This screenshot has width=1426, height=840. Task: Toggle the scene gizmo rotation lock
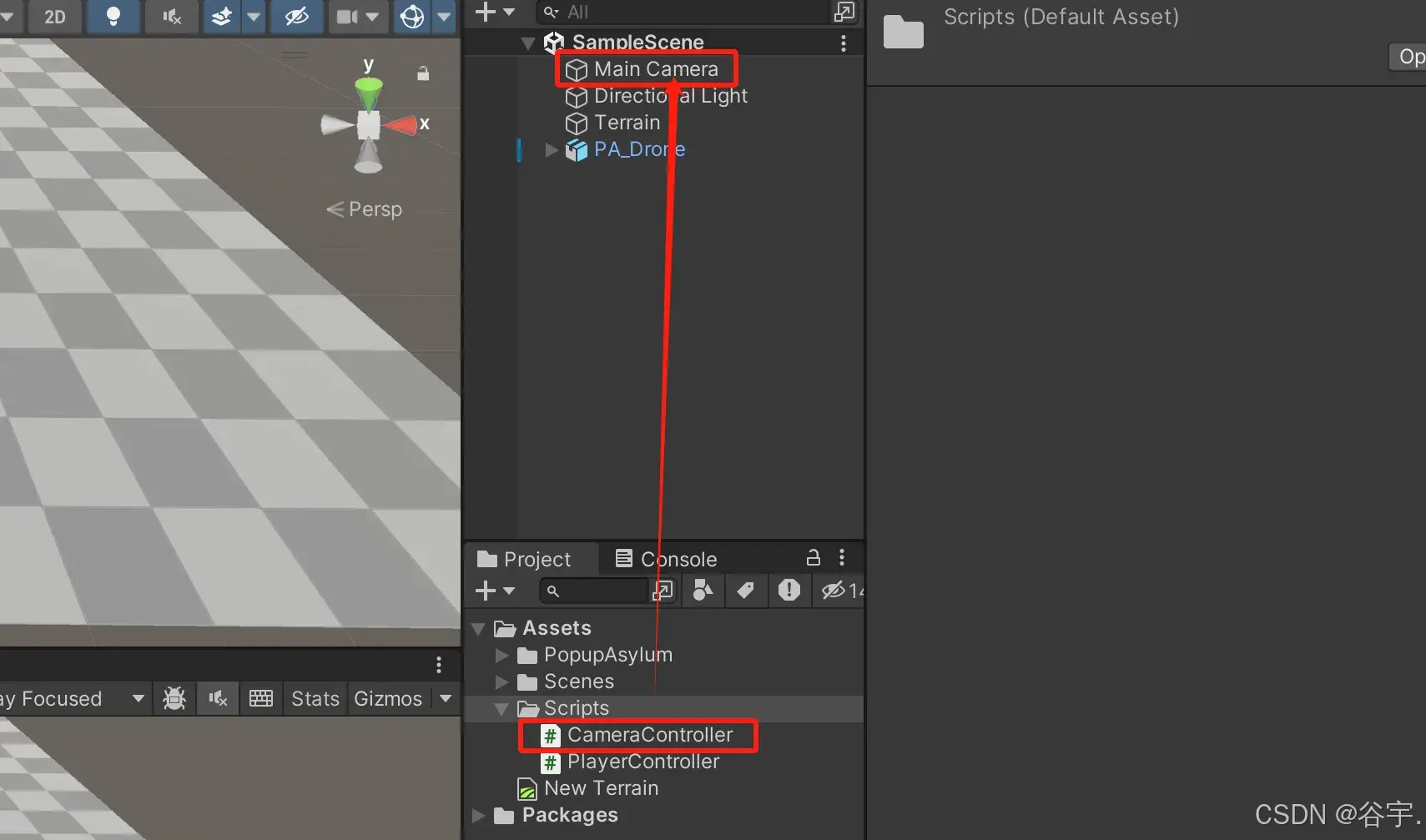[x=423, y=73]
